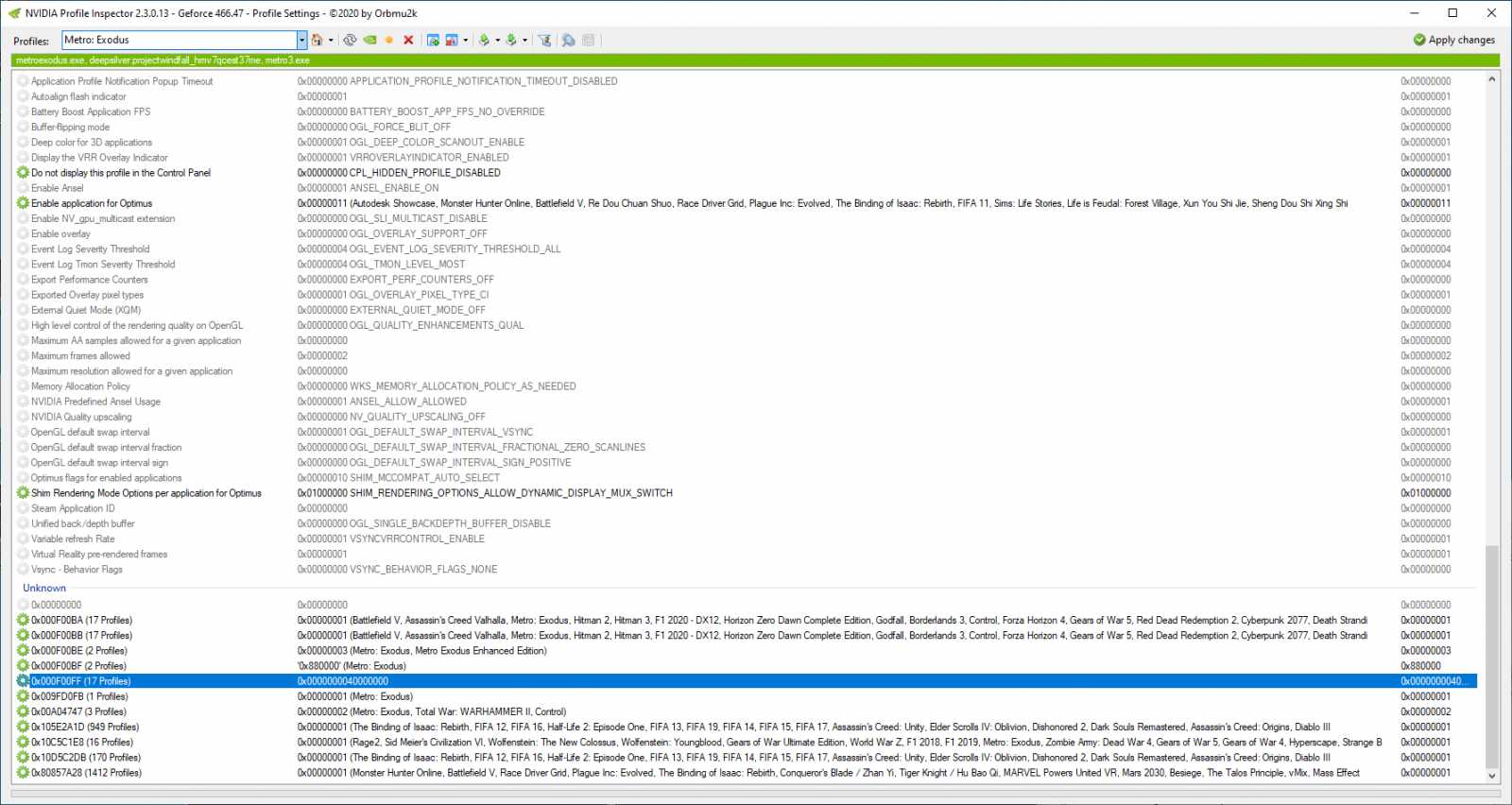The image size is (1512, 805).
Task: Select 'Do not display this profile in the Control Panel'
Action: coord(747,173)
